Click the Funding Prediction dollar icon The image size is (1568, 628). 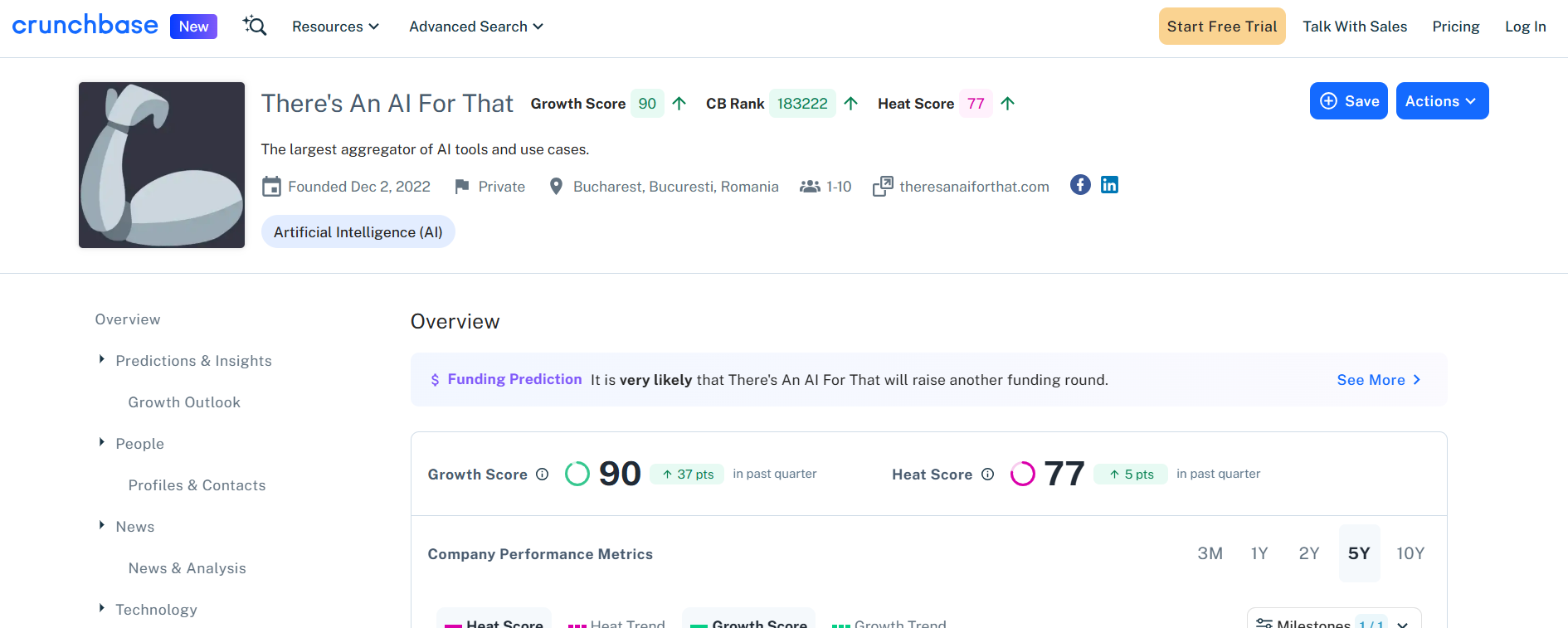point(435,380)
